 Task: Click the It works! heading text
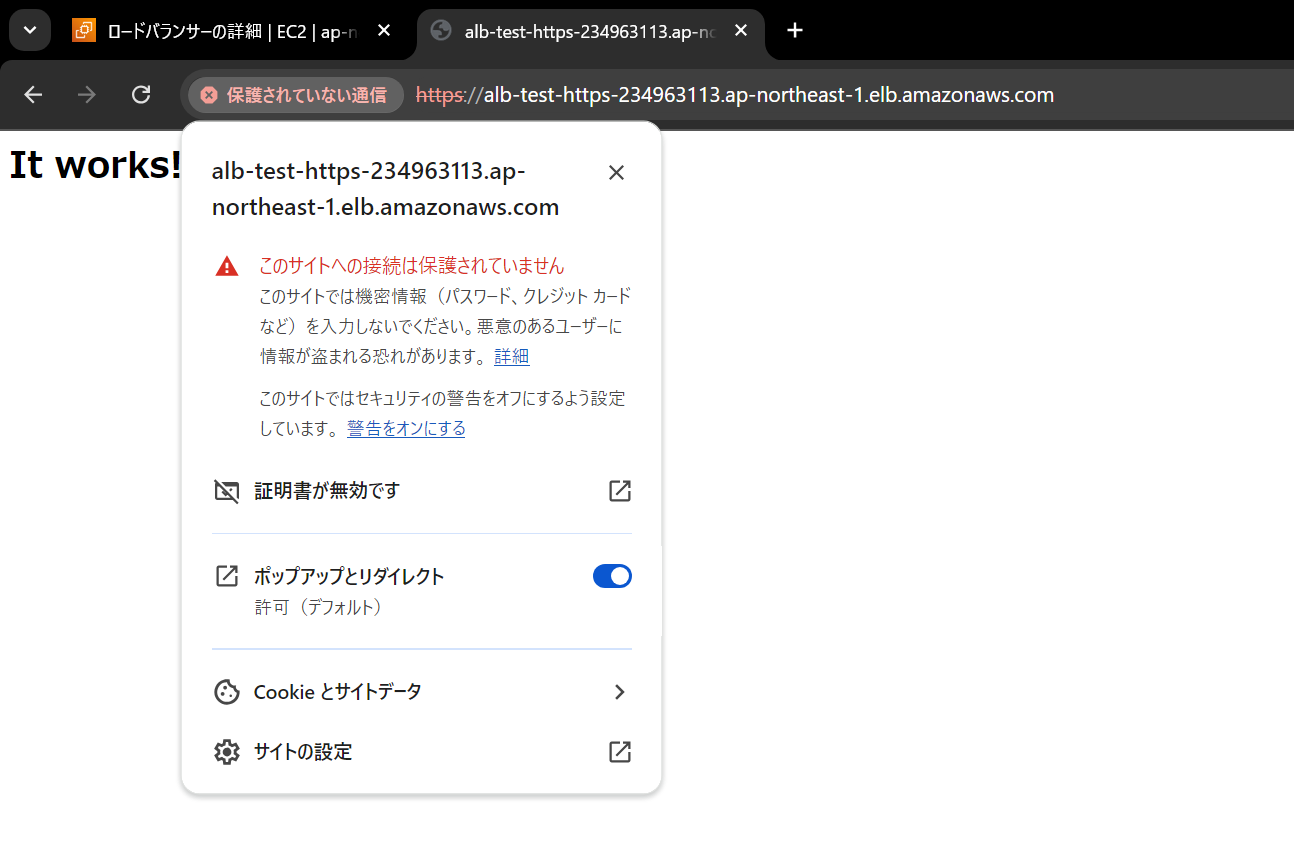[x=96, y=165]
